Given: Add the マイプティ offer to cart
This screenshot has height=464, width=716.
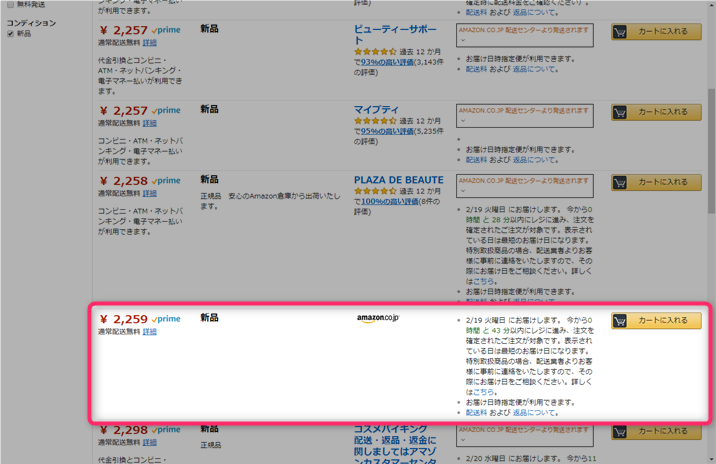Looking at the screenshot, I should 656,112.
